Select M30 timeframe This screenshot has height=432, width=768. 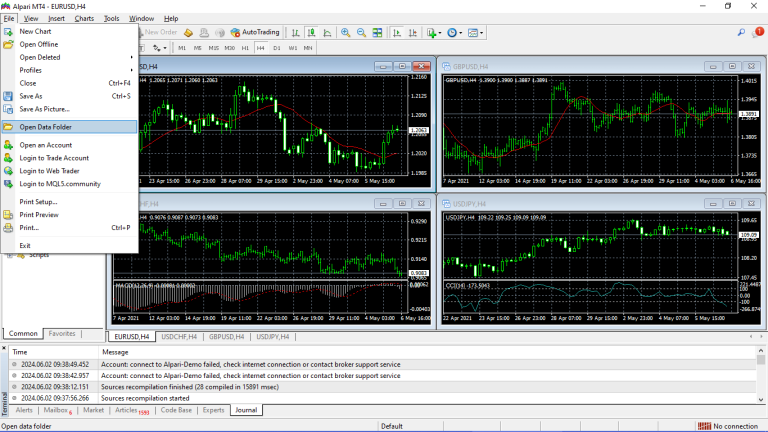(230, 48)
